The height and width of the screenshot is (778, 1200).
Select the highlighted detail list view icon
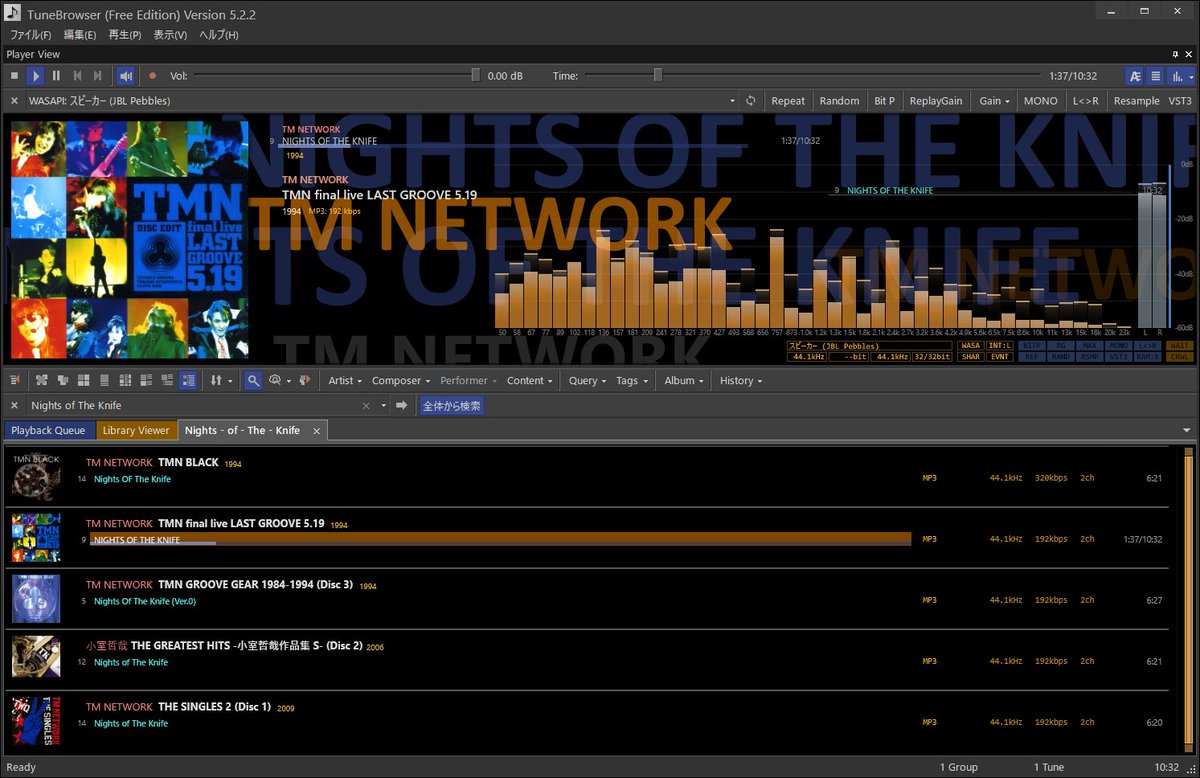(x=188, y=381)
